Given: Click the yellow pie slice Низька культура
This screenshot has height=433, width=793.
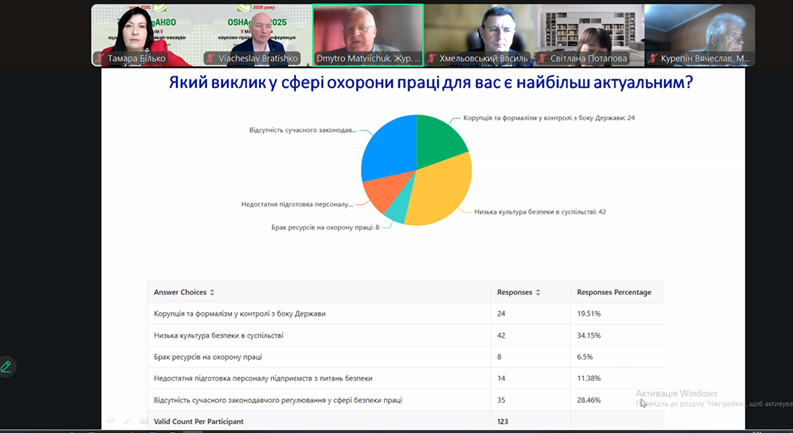Looking at the screenshot, I should [445, 192].
